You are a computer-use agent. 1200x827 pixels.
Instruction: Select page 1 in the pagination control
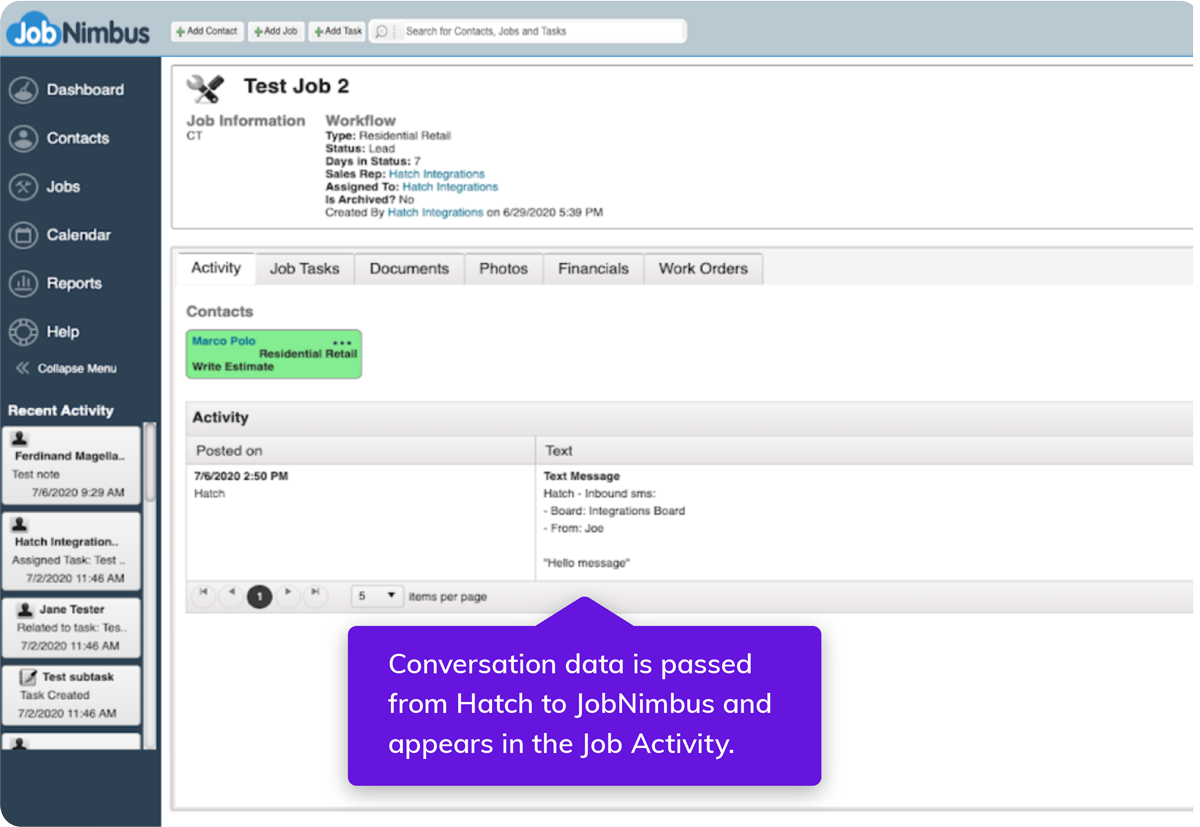pyautogui.click(x=259, y=595)
